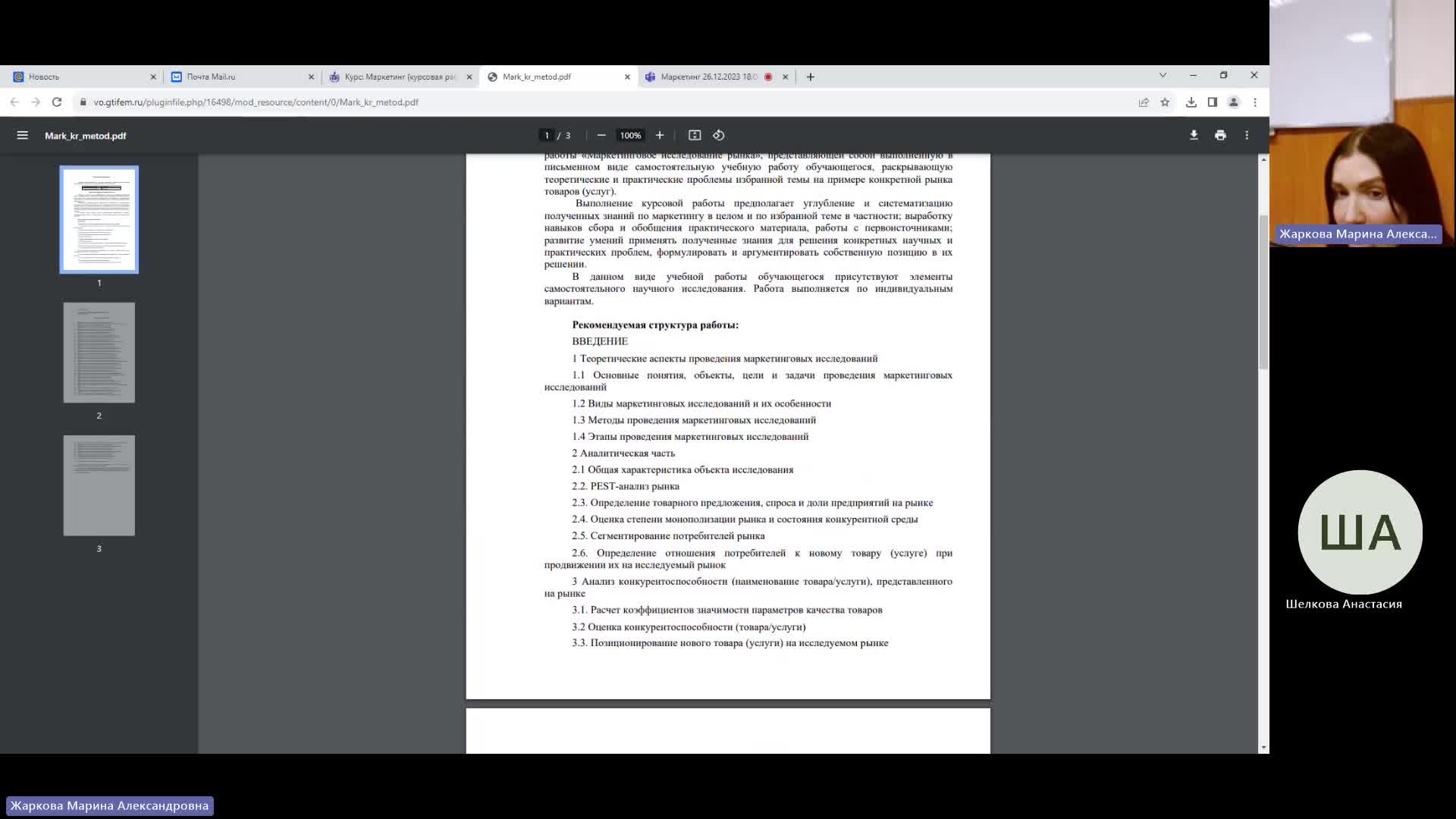This screenshot has width=1456, height=819.
Task: Share this page icon in address bar
Action: click(1144, 102)
